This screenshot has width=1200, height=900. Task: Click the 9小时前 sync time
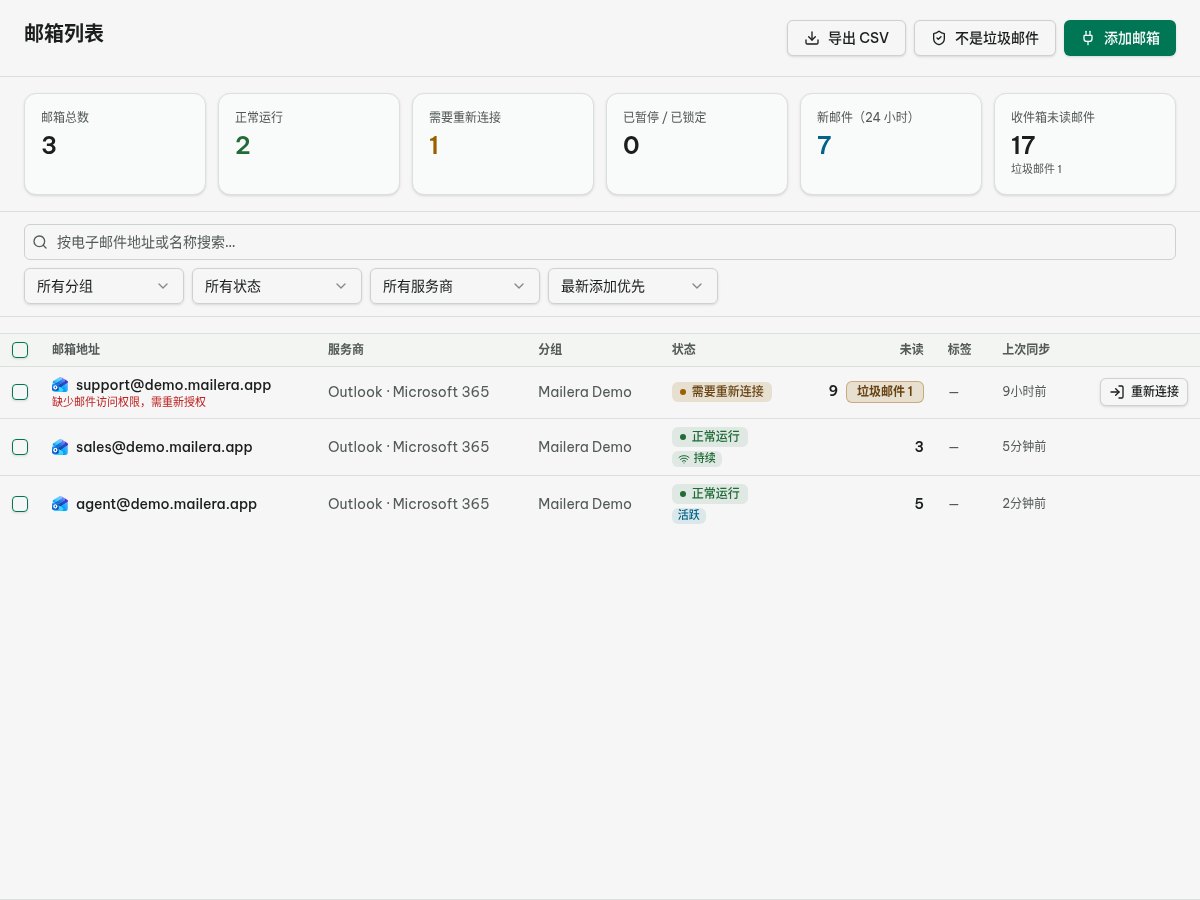pos(1024,392)
